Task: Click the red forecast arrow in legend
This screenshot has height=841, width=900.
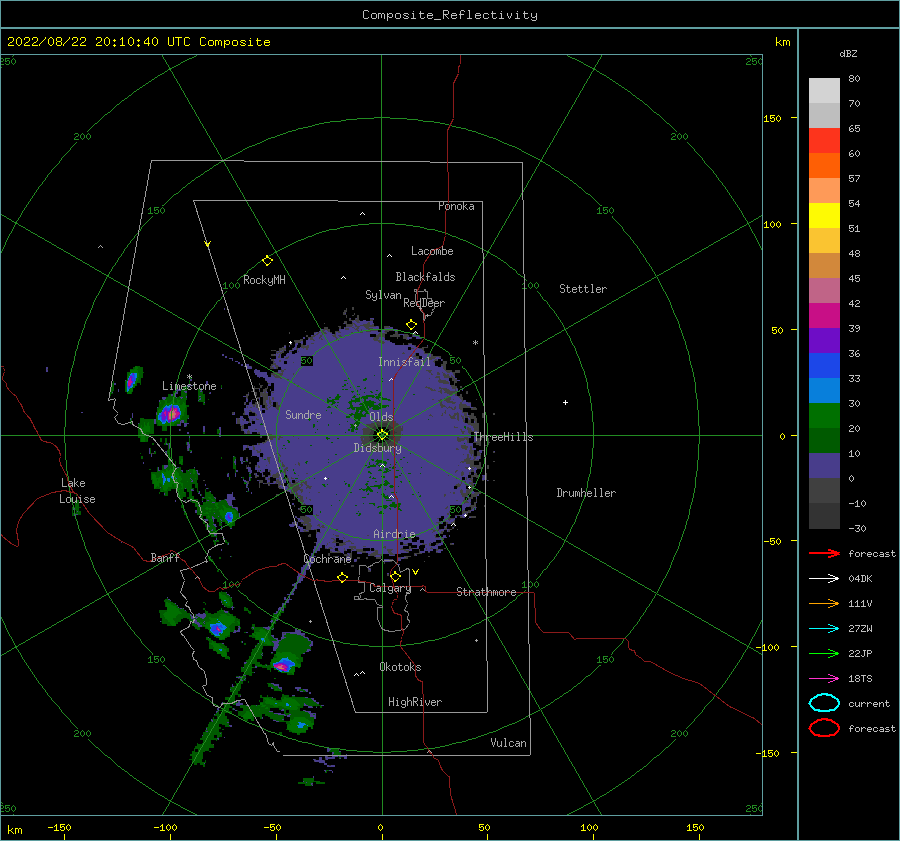Action: 824,553
